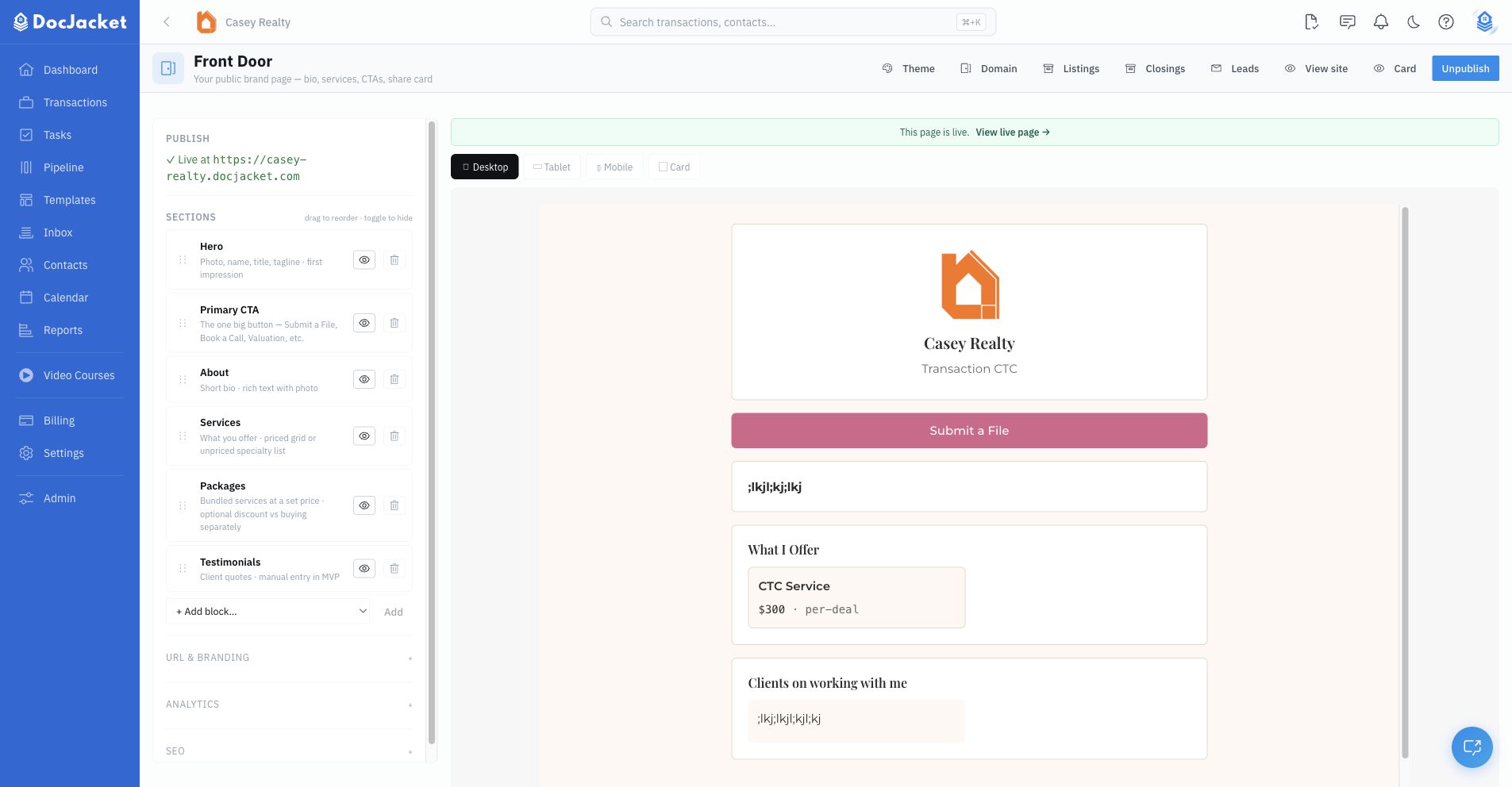Toggle visibility of the Packages section
The image size is (1512, 787).
tap(364, 505)
